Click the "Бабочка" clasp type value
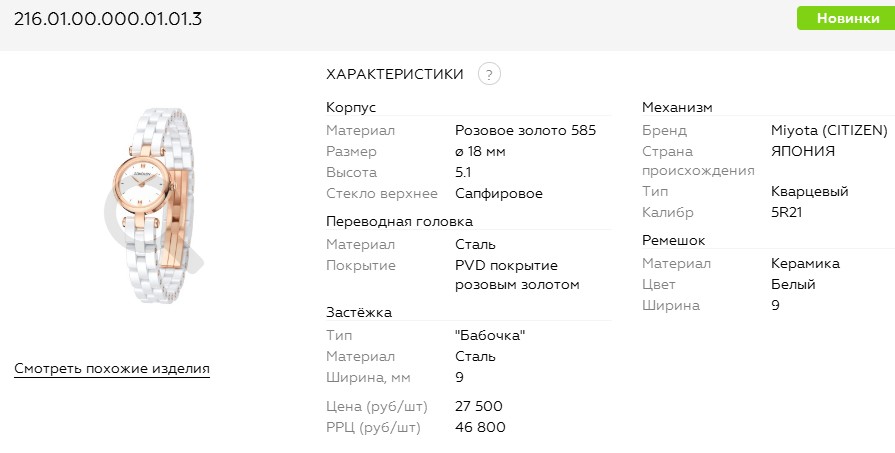The height and width of the screenshot is (453, 895). tap(490, 335)
